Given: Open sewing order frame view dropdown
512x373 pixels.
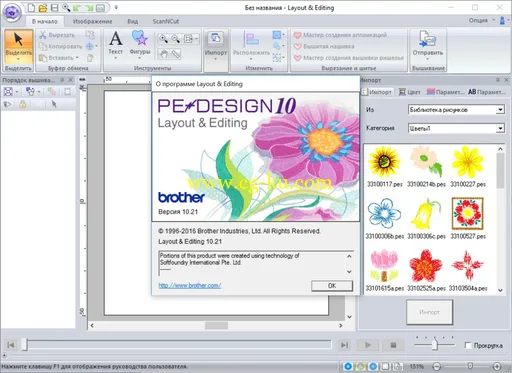Looking at the screenshot, I should pyautogui.click(x=17, y=91).
